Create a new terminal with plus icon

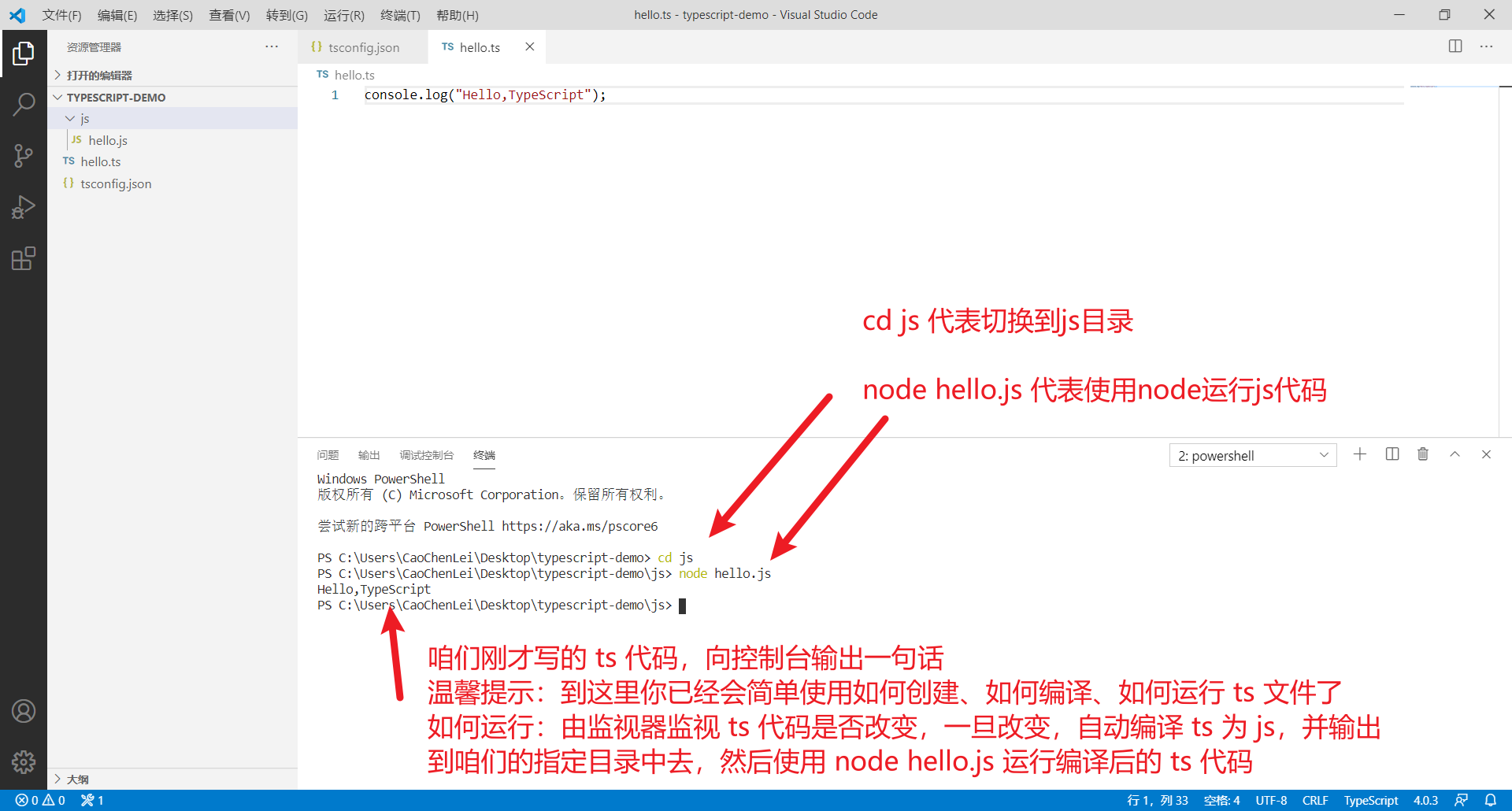coord(1360,454)
